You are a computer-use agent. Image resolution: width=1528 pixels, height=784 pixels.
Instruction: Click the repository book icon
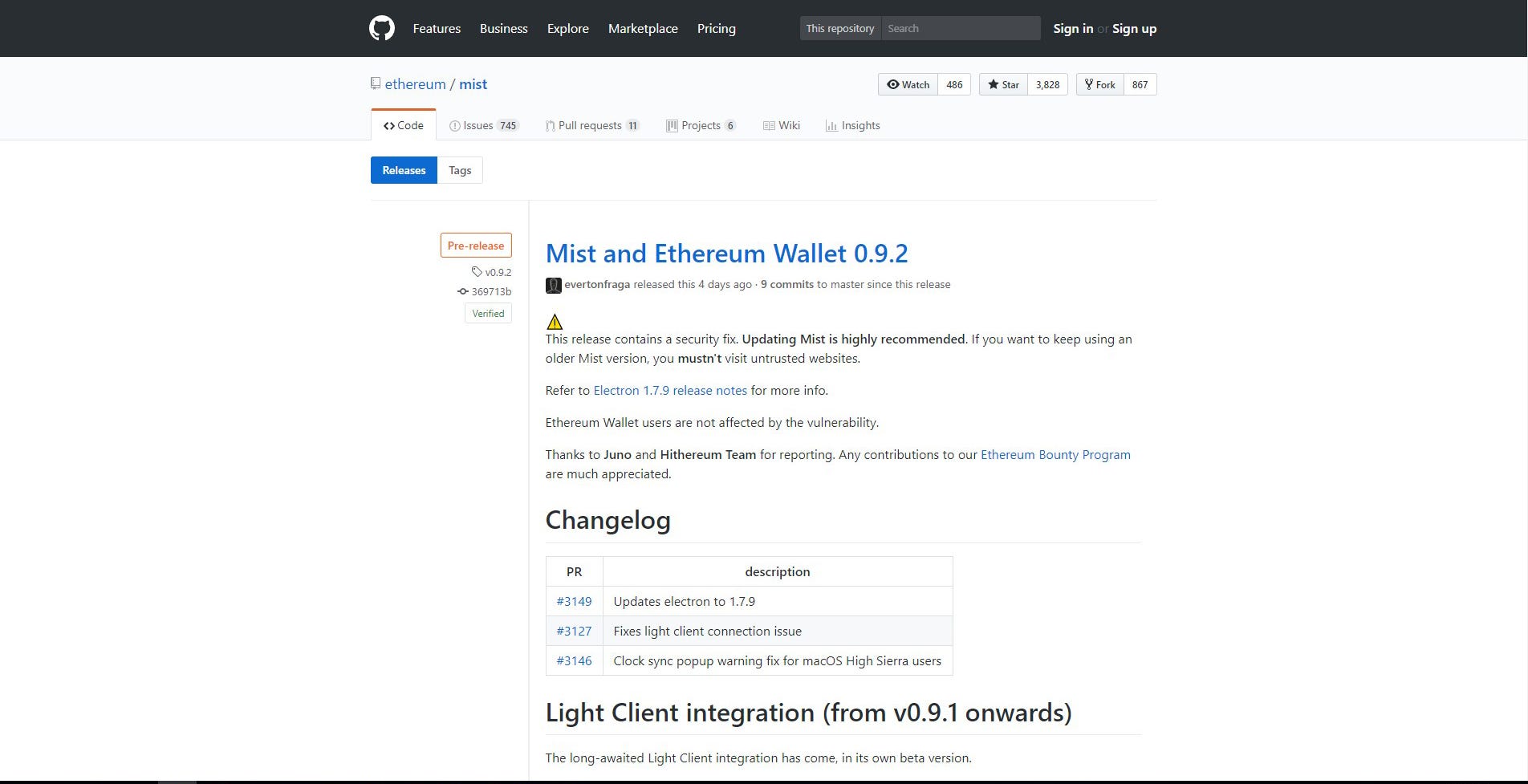click(x=376, y=83)
